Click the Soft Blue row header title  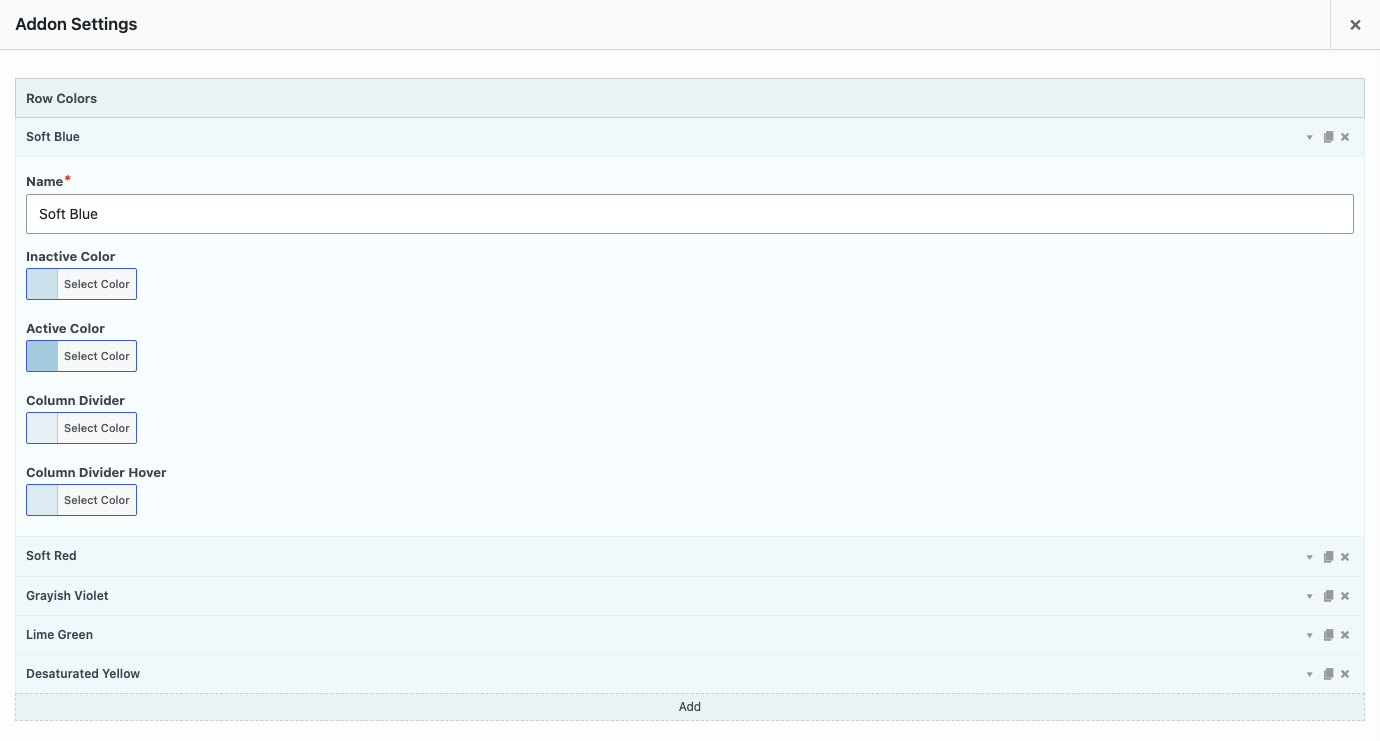click(x=53, y=137)
